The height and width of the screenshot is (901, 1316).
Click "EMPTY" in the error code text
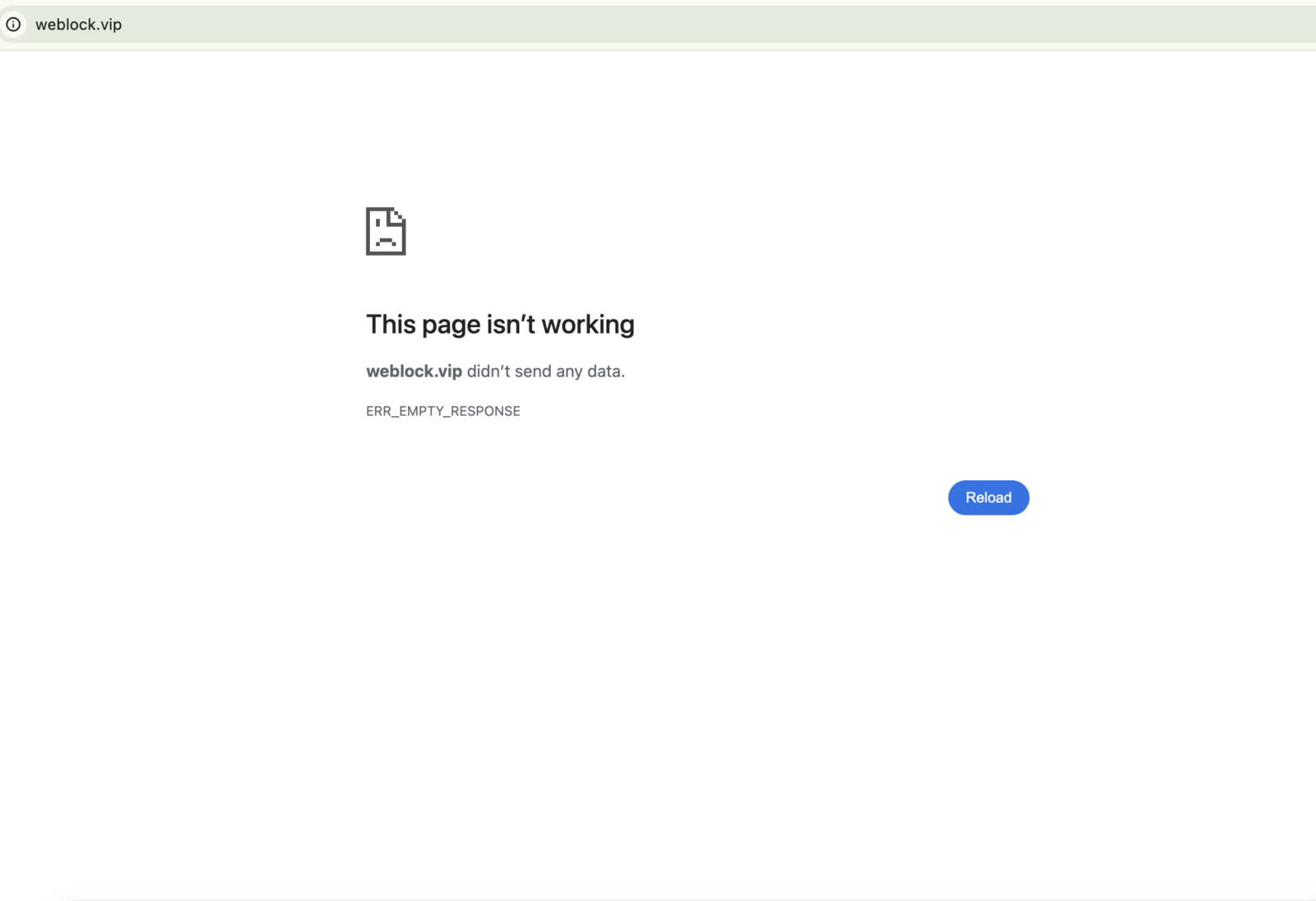[x=420, y=411]
